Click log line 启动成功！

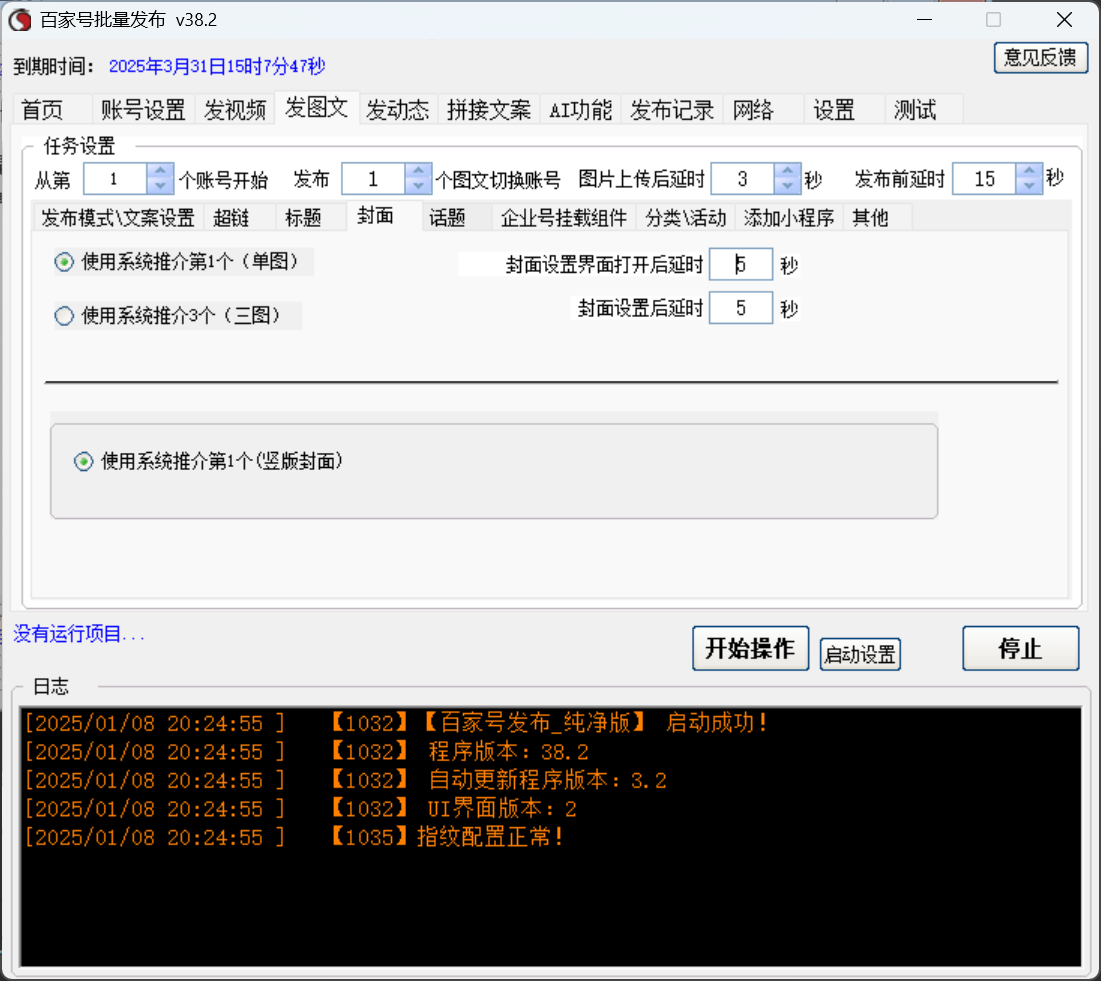(396, 723)
